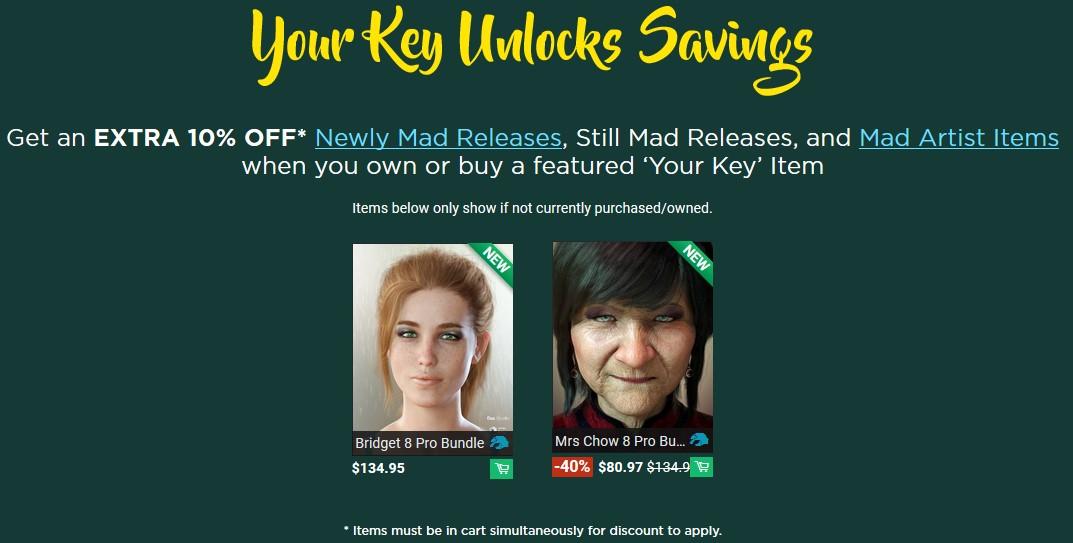Click the $134.95 price under Bridget
The width and height of the screenshot is (1073, 543).
point(378,468)
